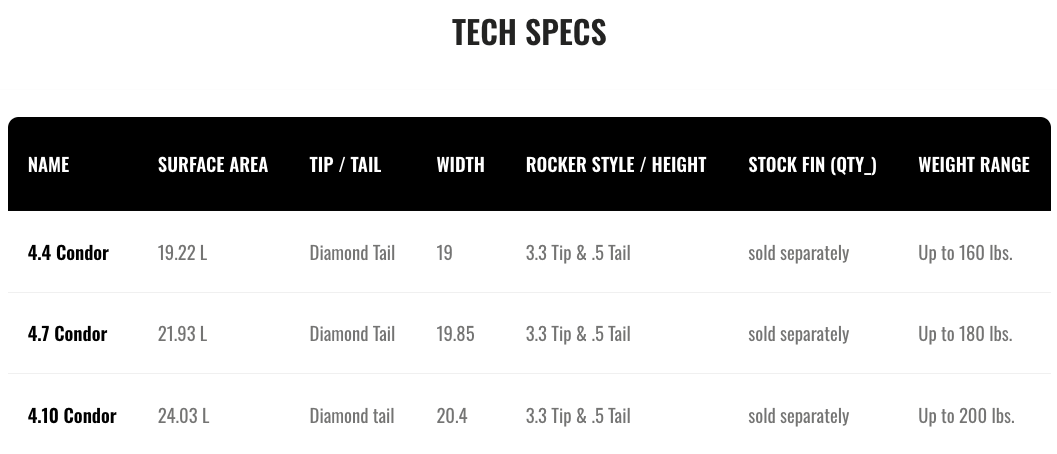Select the 4.10 Condor row name
Image resolution: width=1057 pixels, height=454 pixels.
coord(72,415)
